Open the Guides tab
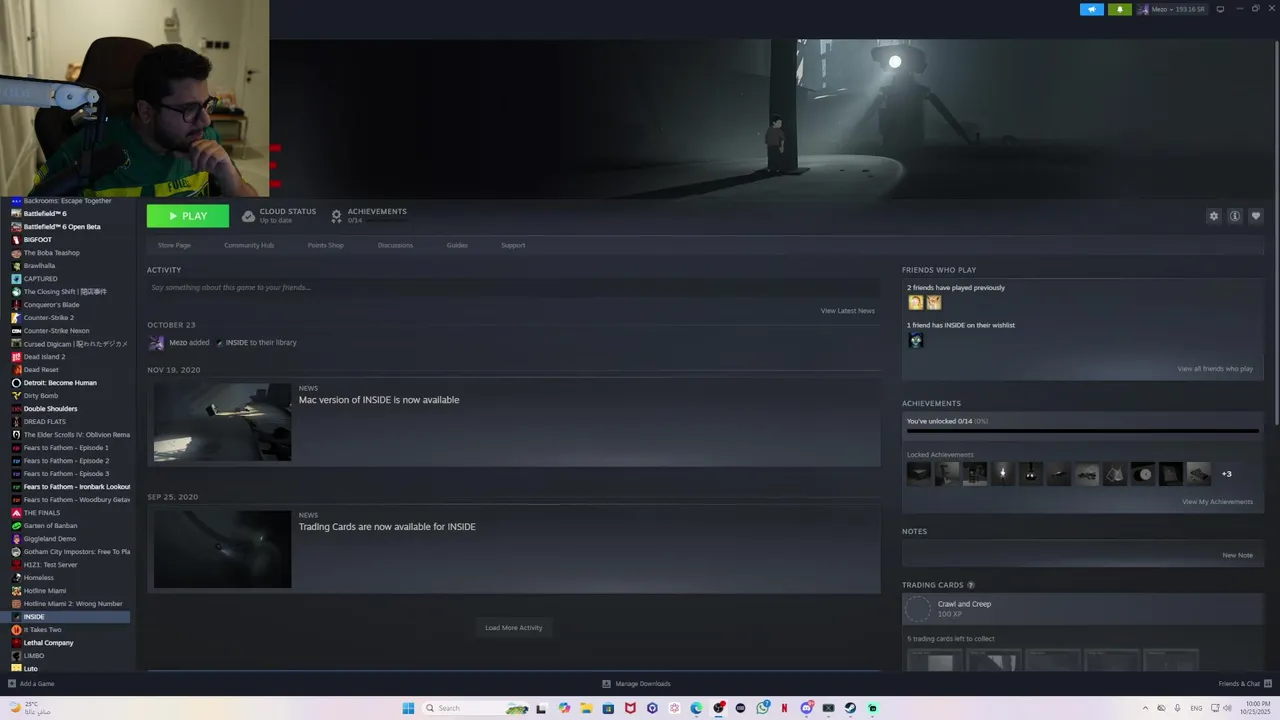The image size is (1280, 720). coord(457,245)
